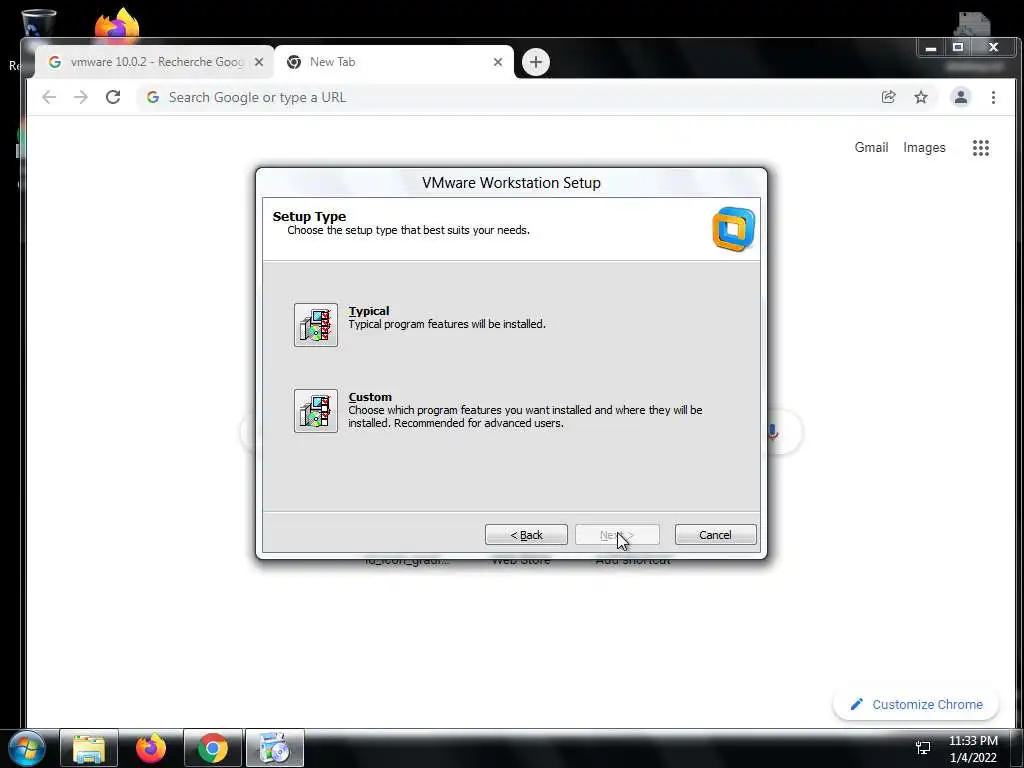Select the Custom setup type icon
Viewport: 1024px width, 768px height.
[315, 411]
